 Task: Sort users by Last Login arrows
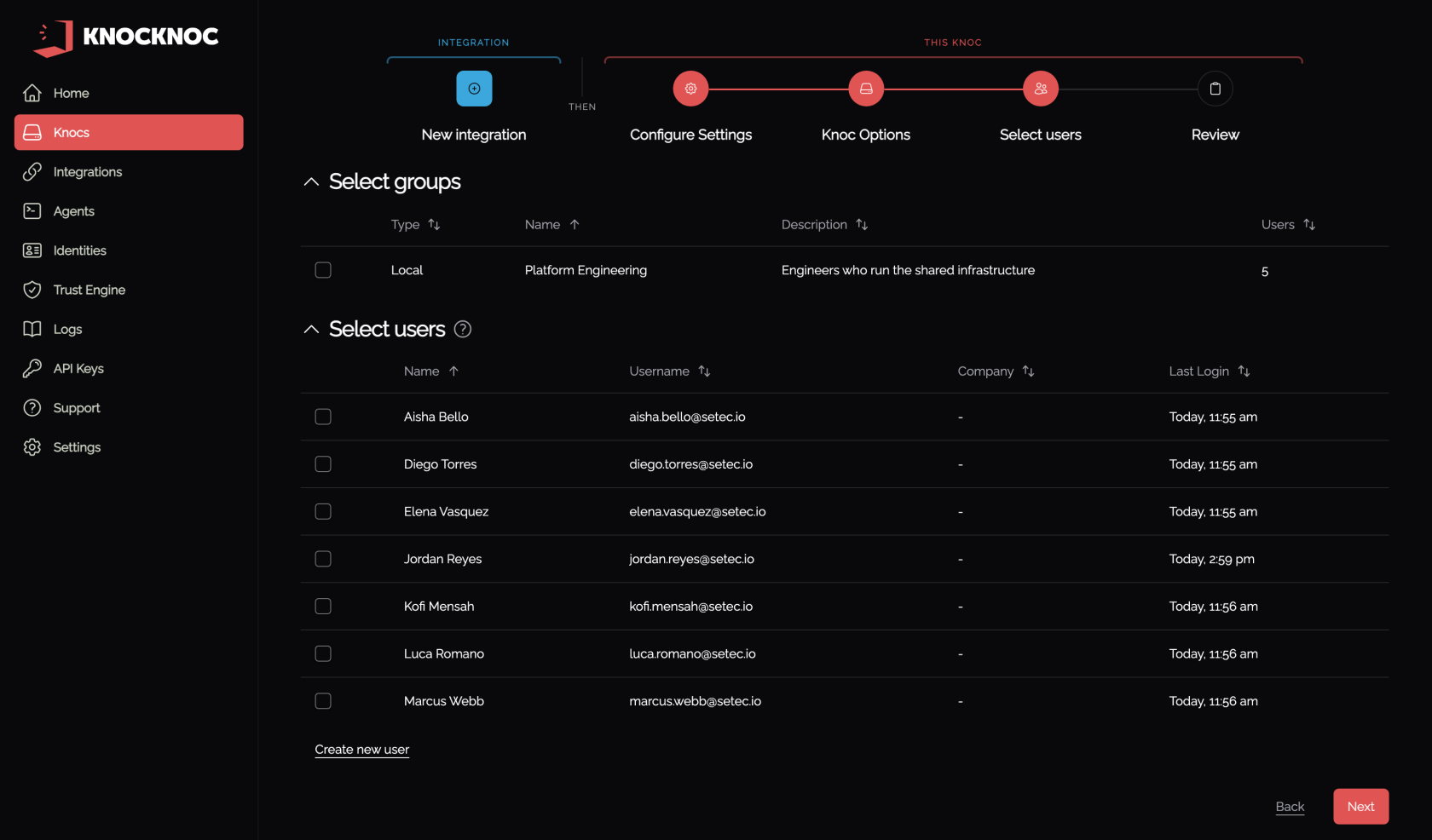pyautogui.click(x=1244, y=371)
